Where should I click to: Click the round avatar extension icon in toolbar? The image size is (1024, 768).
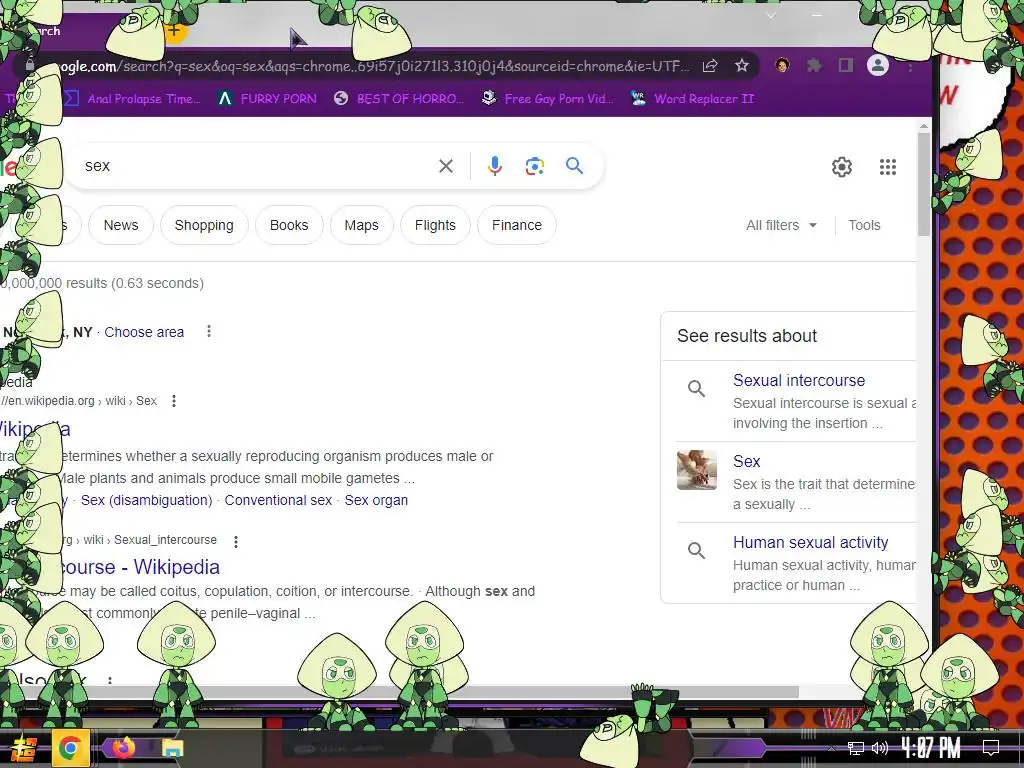pyautogui.click(x=782, y=65)
